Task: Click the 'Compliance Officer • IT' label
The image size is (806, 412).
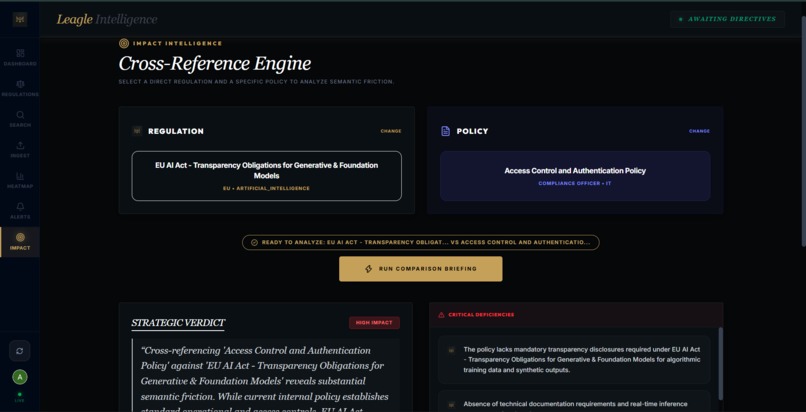Action: 575,183
